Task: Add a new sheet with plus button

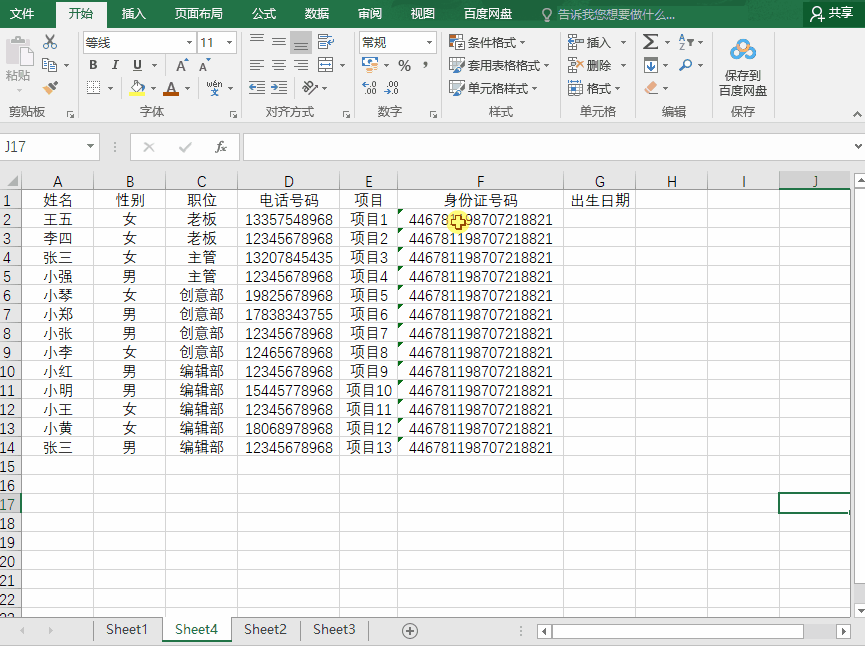Action: pos(410,631)
